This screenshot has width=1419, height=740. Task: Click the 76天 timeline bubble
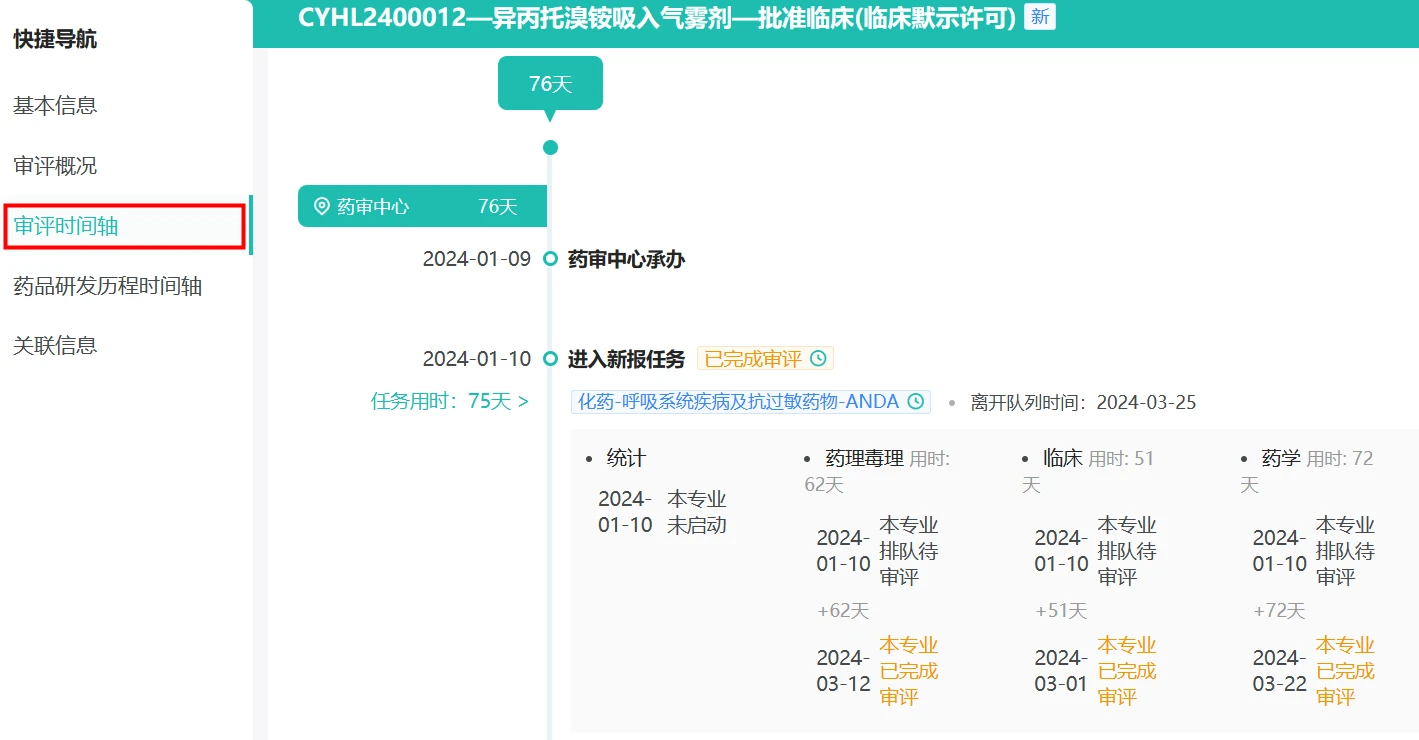click(x=550, y=84)
